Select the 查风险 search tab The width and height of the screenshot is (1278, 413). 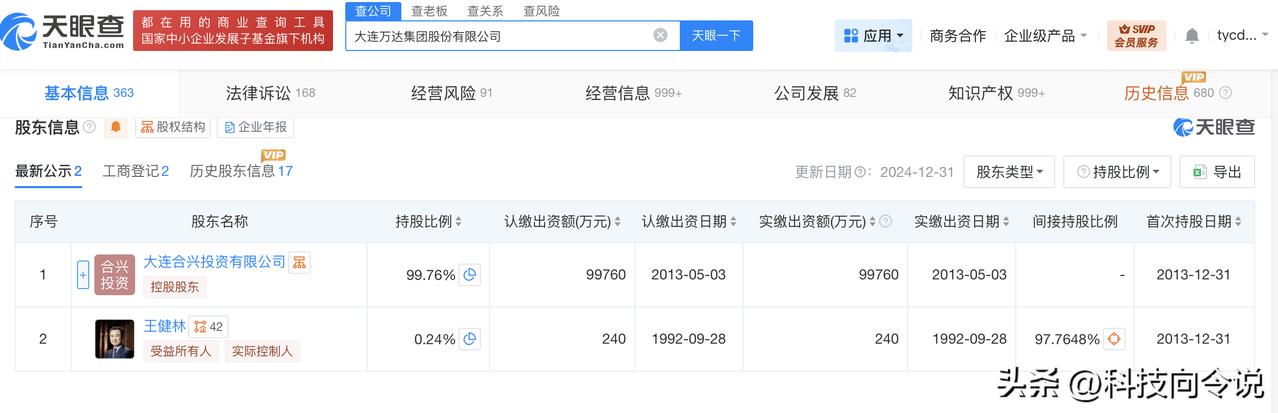(x=541, y=11)
